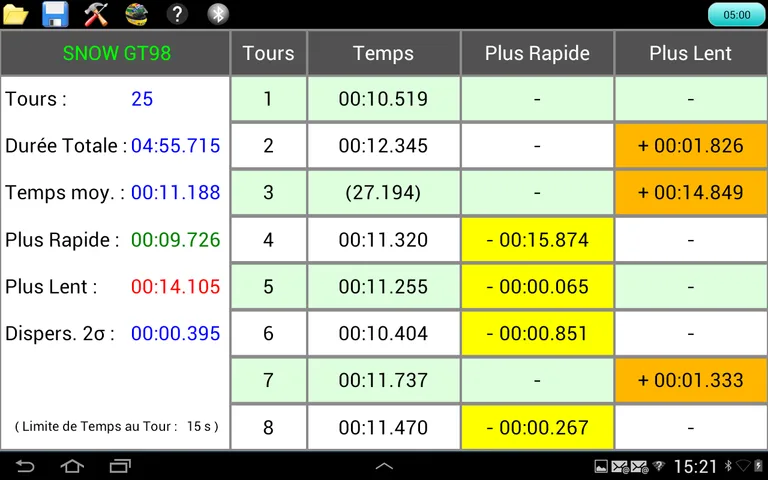Tap the 15:21 clock in status bar
768x480 pixels.
click(695, 466)
